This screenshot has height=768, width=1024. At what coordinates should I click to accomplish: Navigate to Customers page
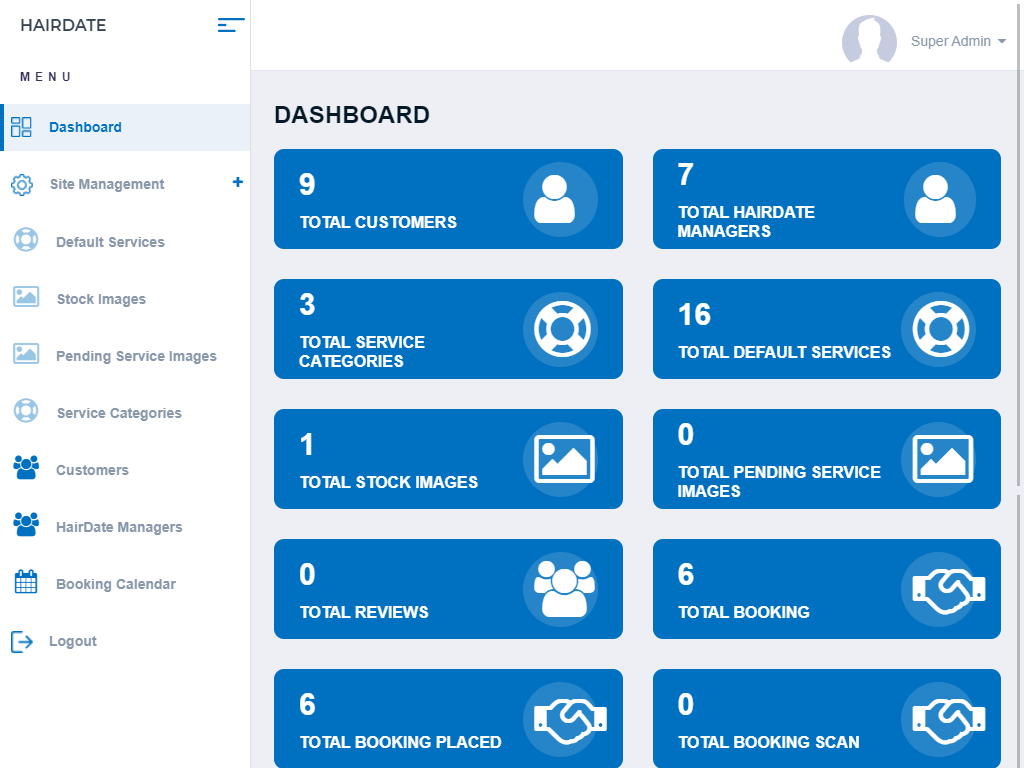(92, 470)
